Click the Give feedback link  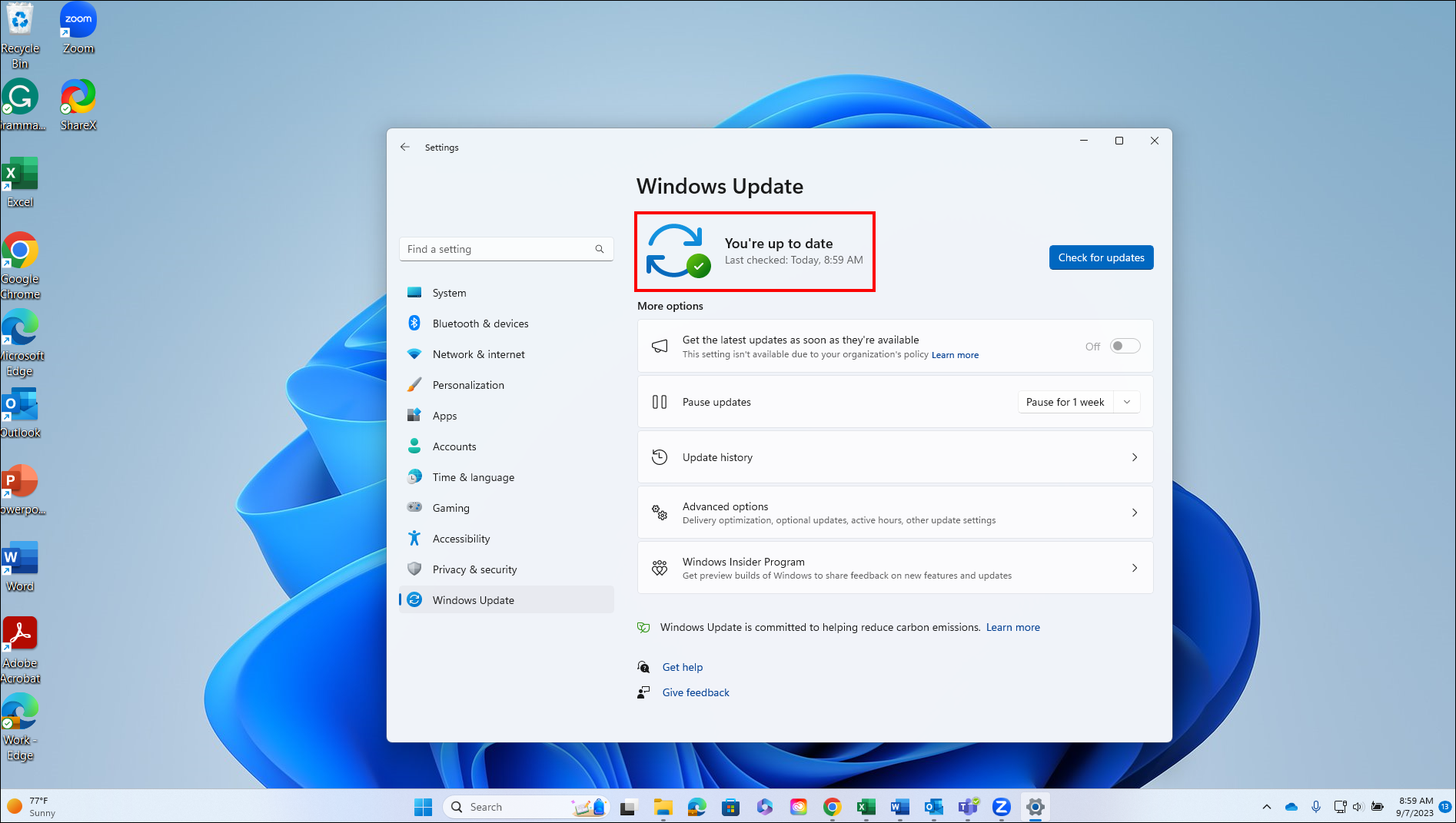695,692
